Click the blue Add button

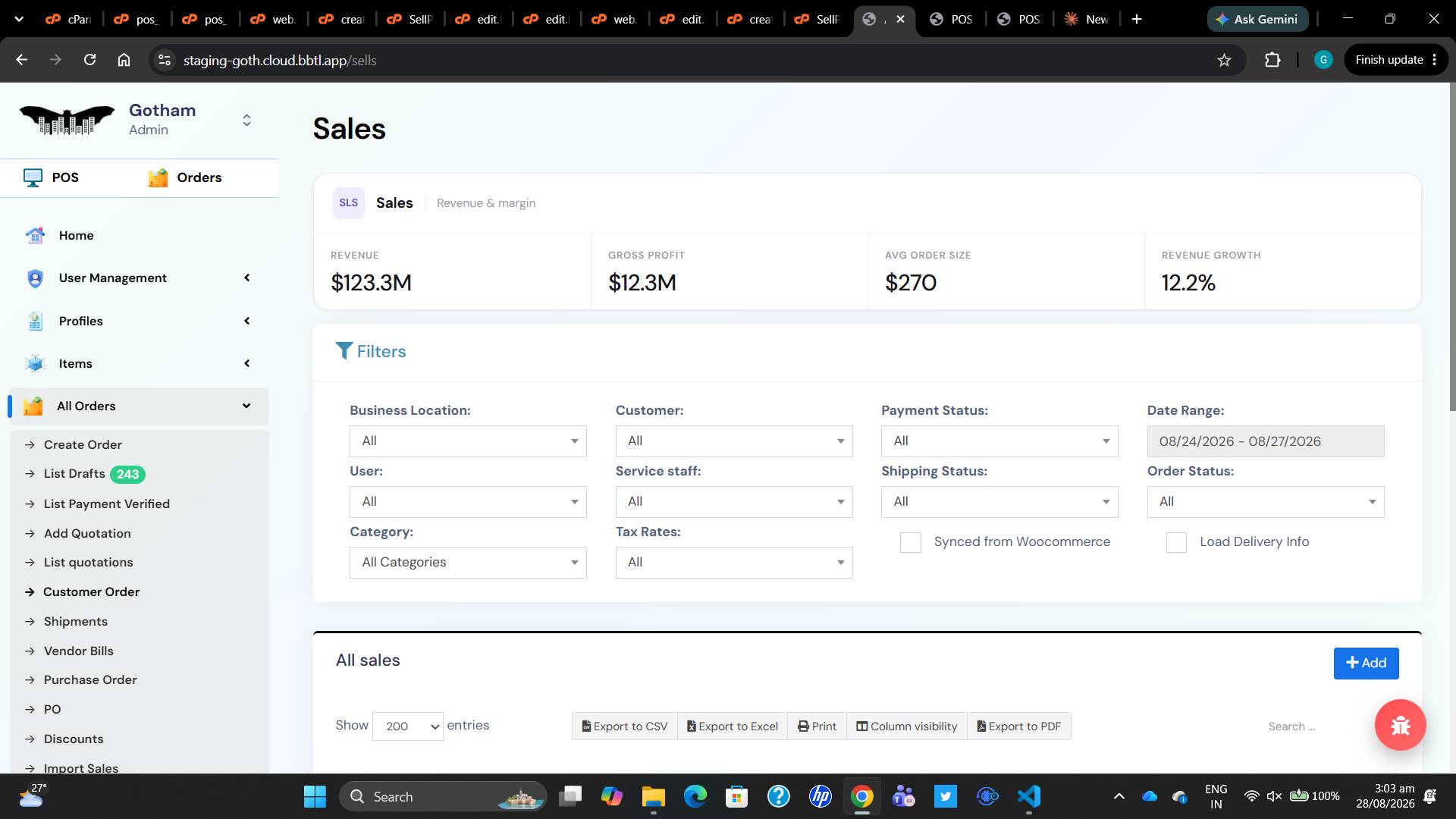coord(1366,663)
